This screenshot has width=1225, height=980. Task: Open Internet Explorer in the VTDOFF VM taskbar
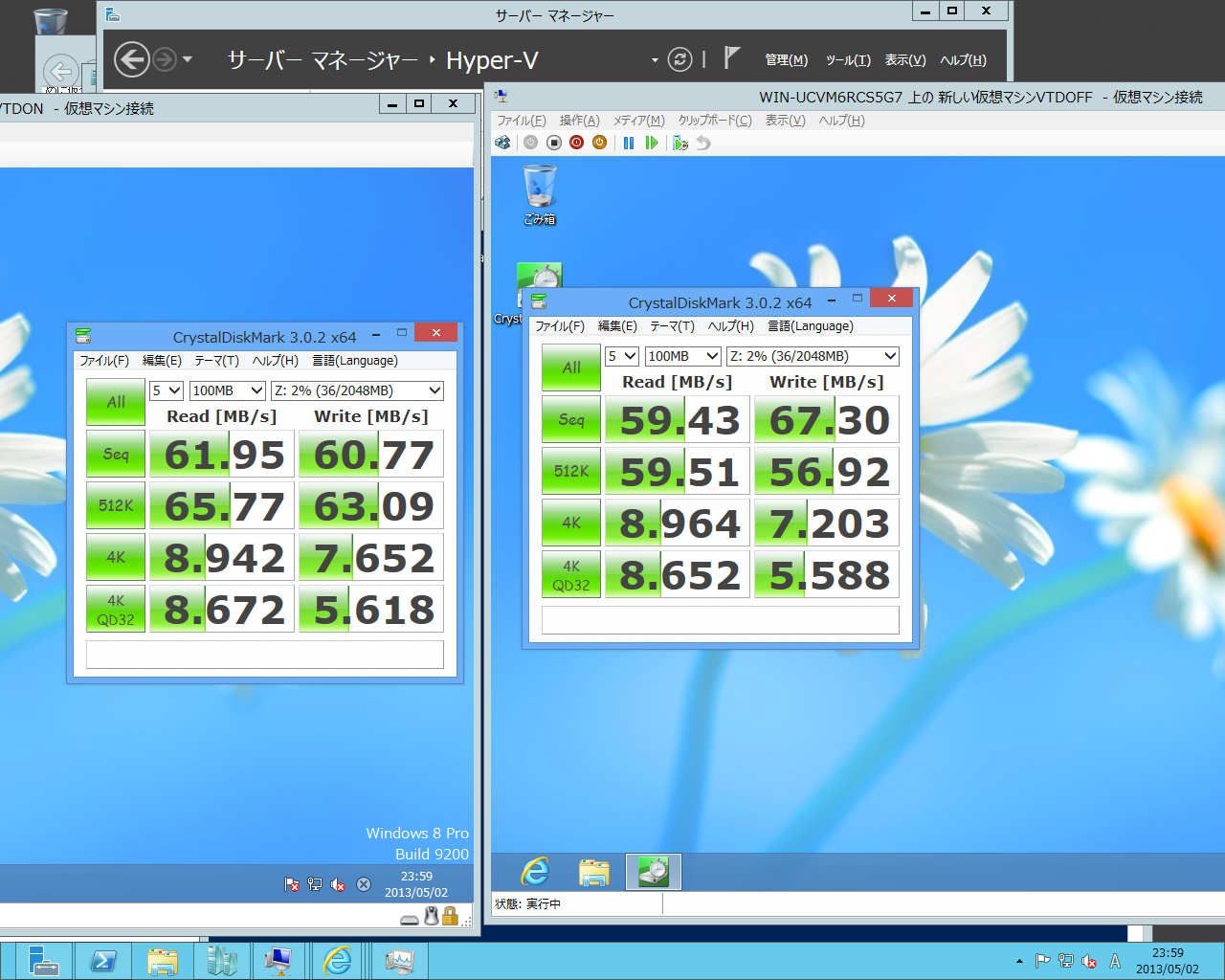(x=535, y=872)
